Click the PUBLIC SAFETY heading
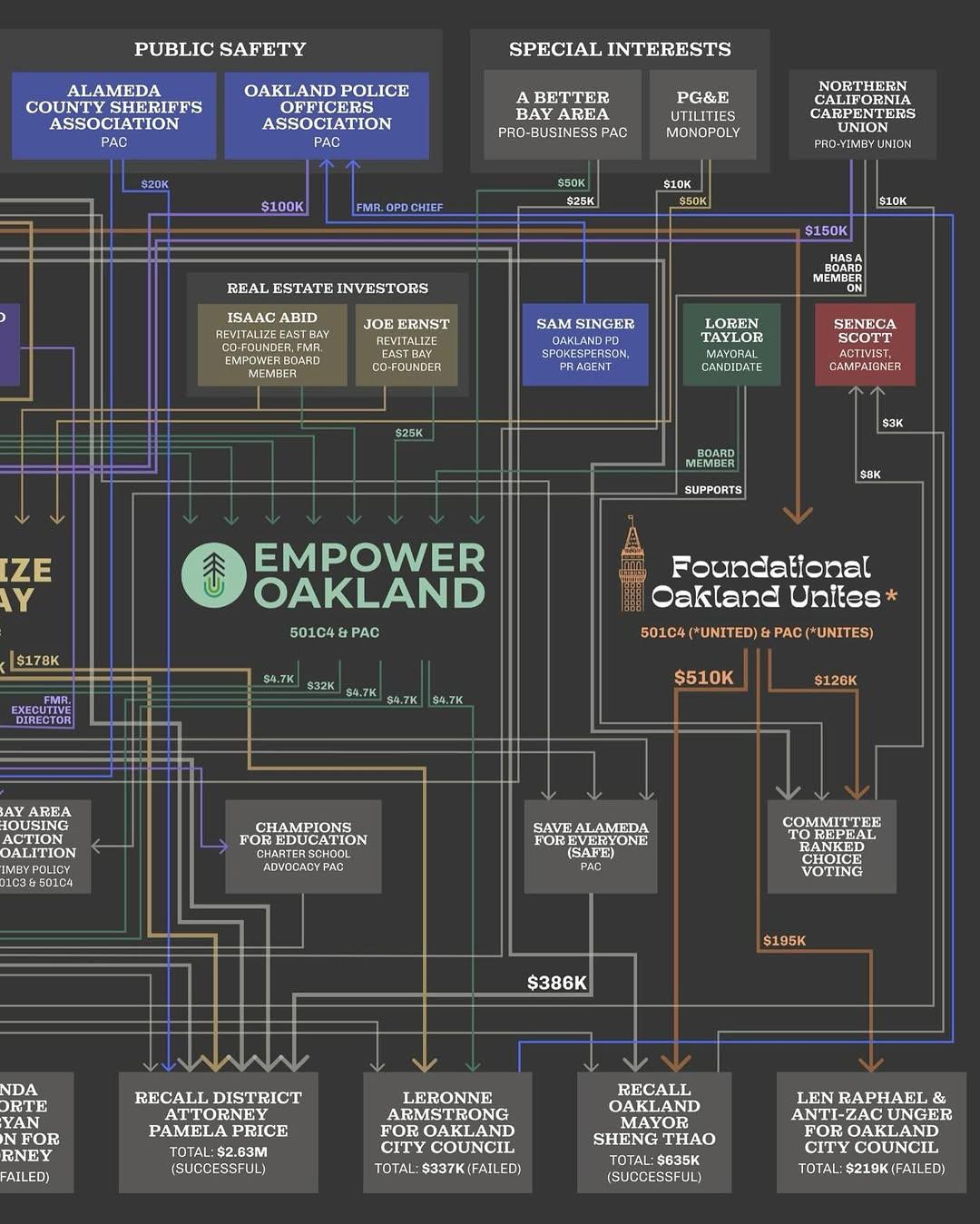 (220, 49)
